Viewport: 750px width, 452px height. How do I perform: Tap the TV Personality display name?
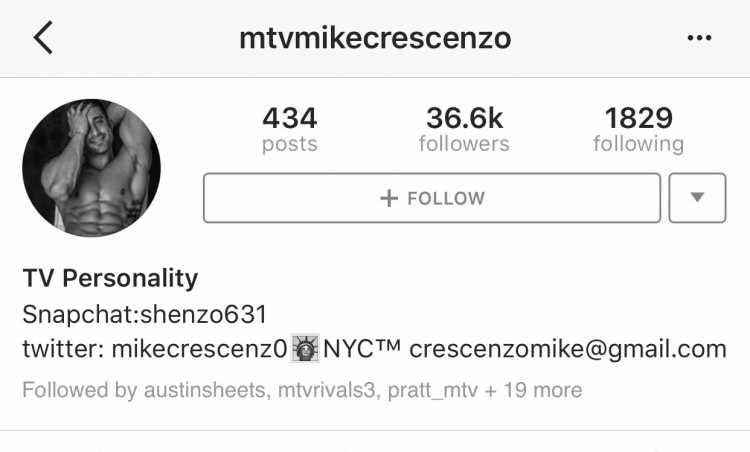(110, 278)
